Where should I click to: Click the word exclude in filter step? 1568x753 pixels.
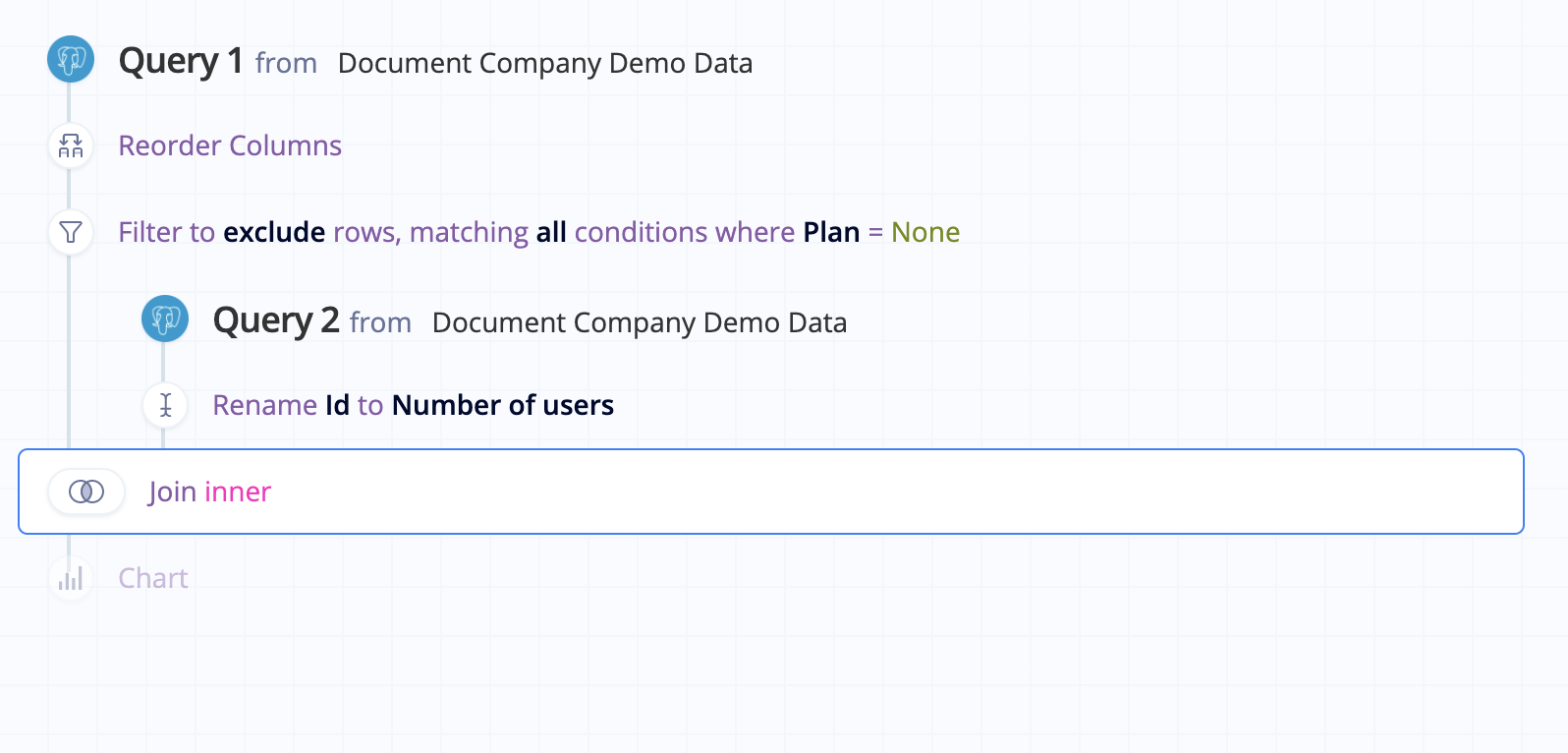point(274,232)
